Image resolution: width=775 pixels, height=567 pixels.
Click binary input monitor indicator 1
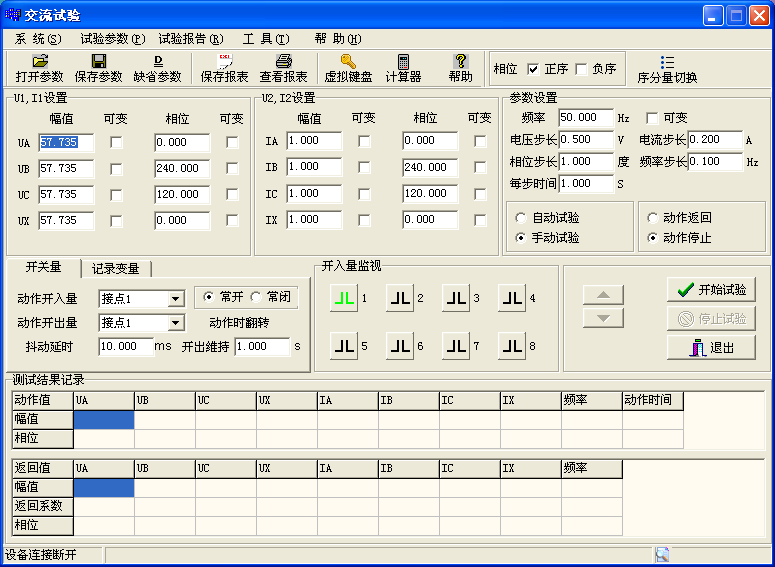coord(344,298)
